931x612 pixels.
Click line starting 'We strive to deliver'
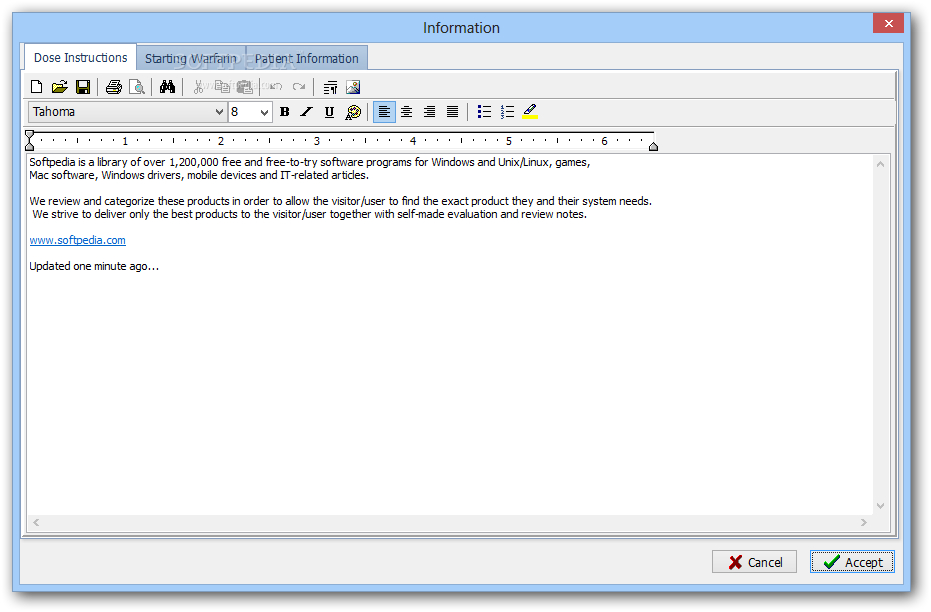click(x=309, y=214)
